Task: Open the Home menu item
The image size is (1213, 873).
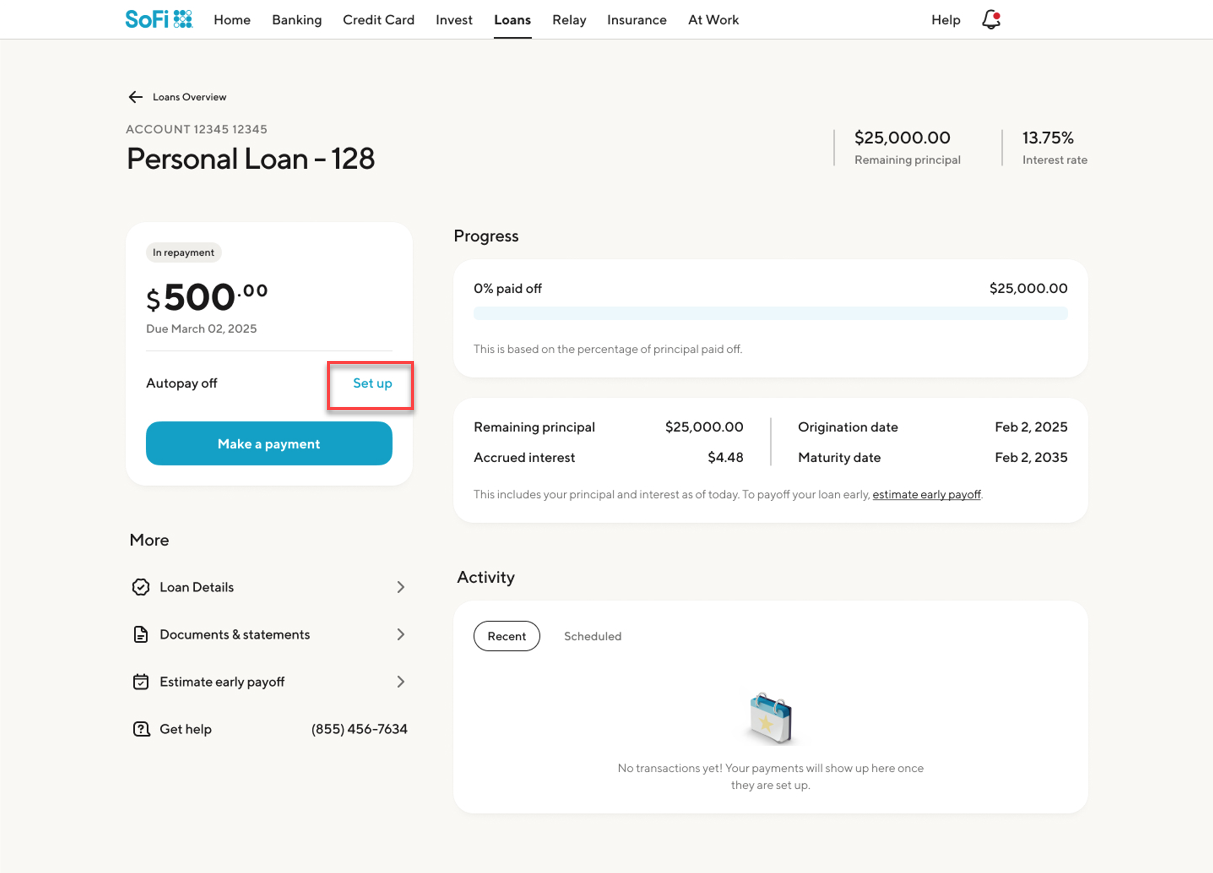Action: tap(232, 20)
